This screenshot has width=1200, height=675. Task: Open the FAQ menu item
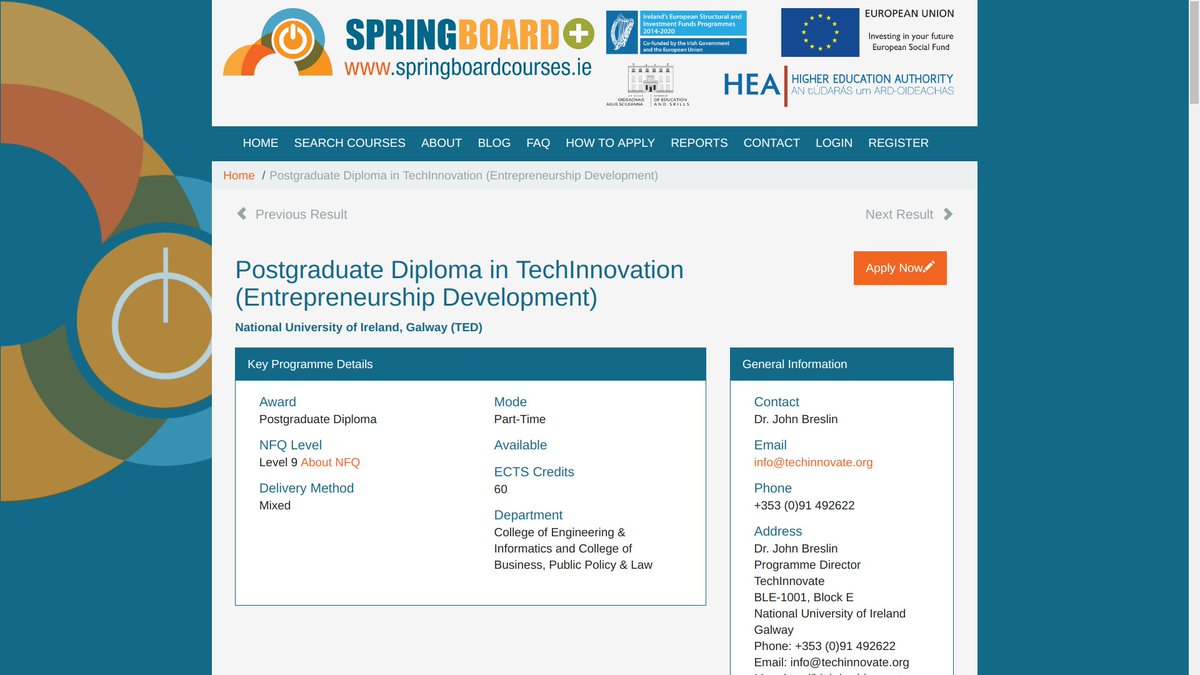[538, 143]
